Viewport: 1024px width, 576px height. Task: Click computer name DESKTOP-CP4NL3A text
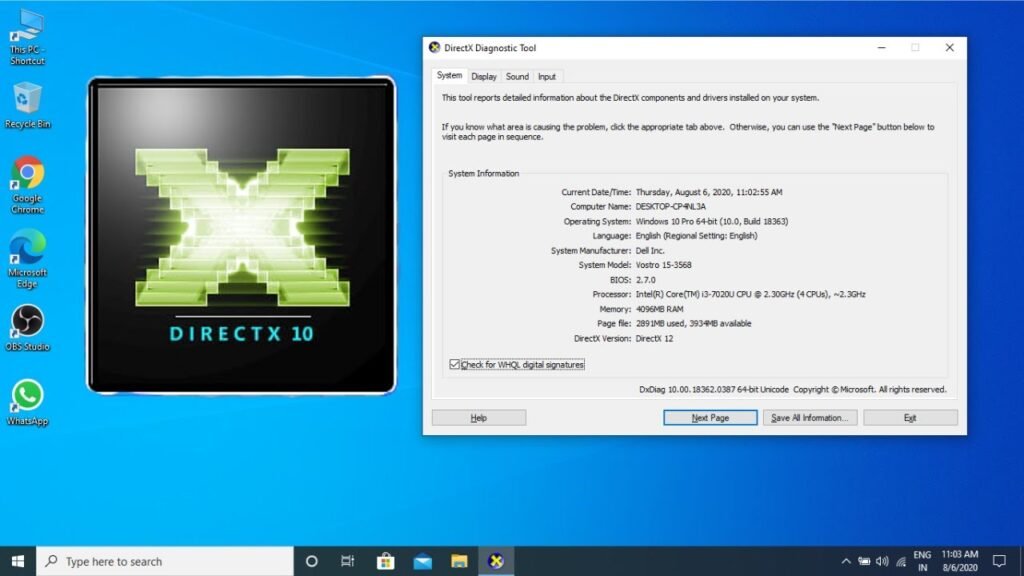point(671,206)
